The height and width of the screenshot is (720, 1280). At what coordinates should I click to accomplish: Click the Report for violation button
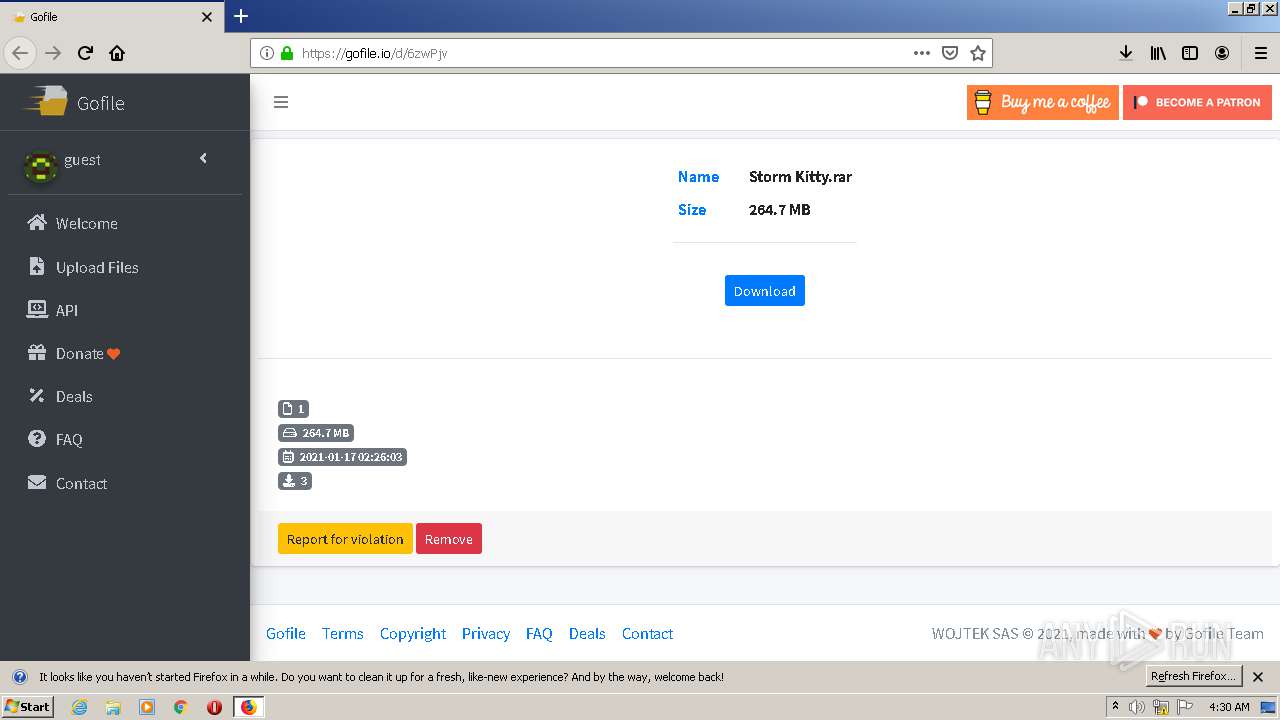(345, 539)
